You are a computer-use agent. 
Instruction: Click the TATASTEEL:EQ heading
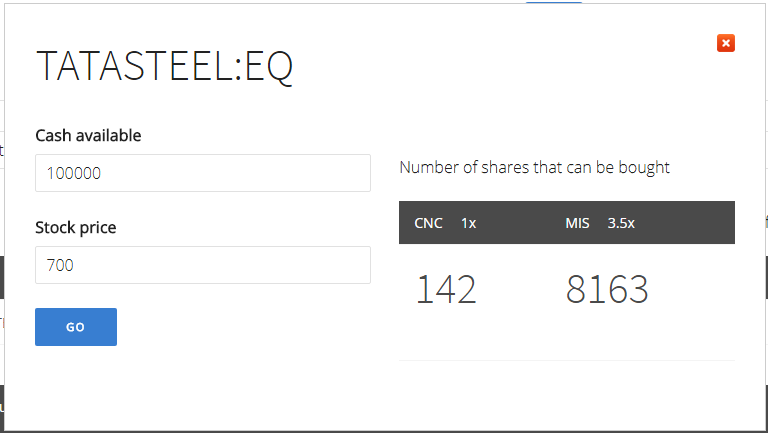165,66
